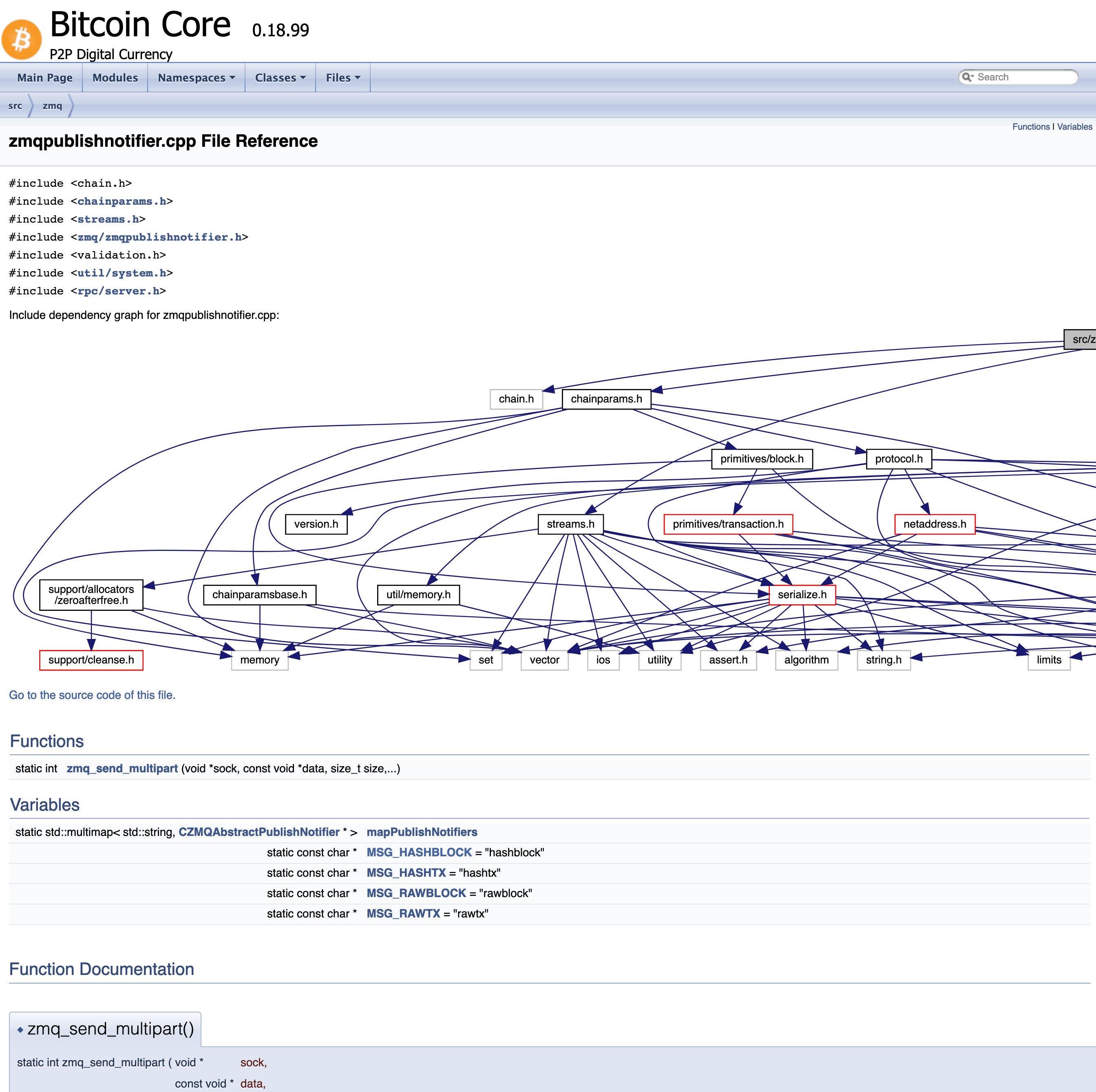Click the primitives/transaction.h graph node
The height and width of the screenshot is (1092, 1096).
pos(728,524)
